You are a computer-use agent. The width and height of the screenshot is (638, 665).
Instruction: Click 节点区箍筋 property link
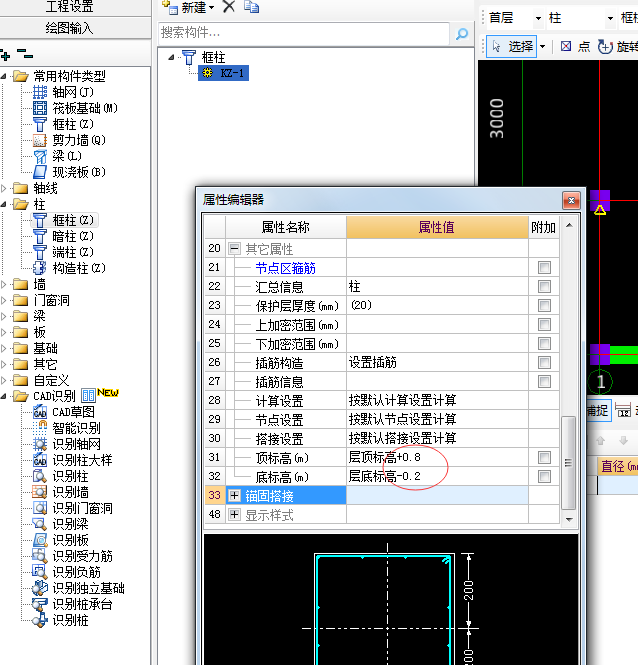pyautogui.click(x=285, y=268)
